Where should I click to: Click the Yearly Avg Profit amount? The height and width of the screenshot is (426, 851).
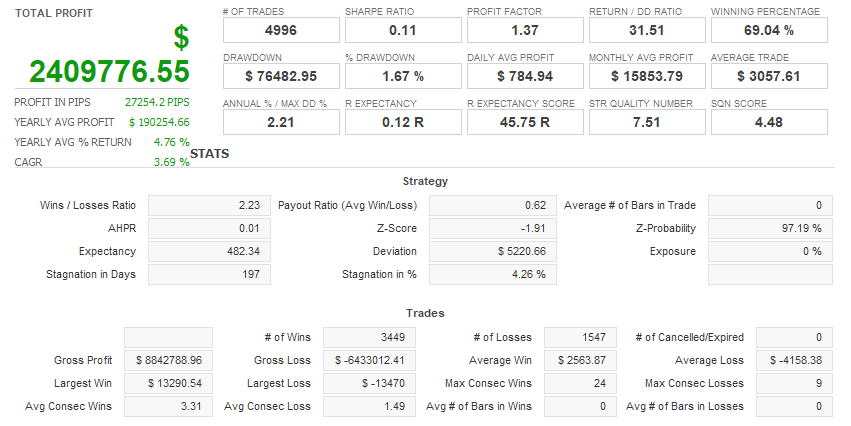[x=159, y=122]
